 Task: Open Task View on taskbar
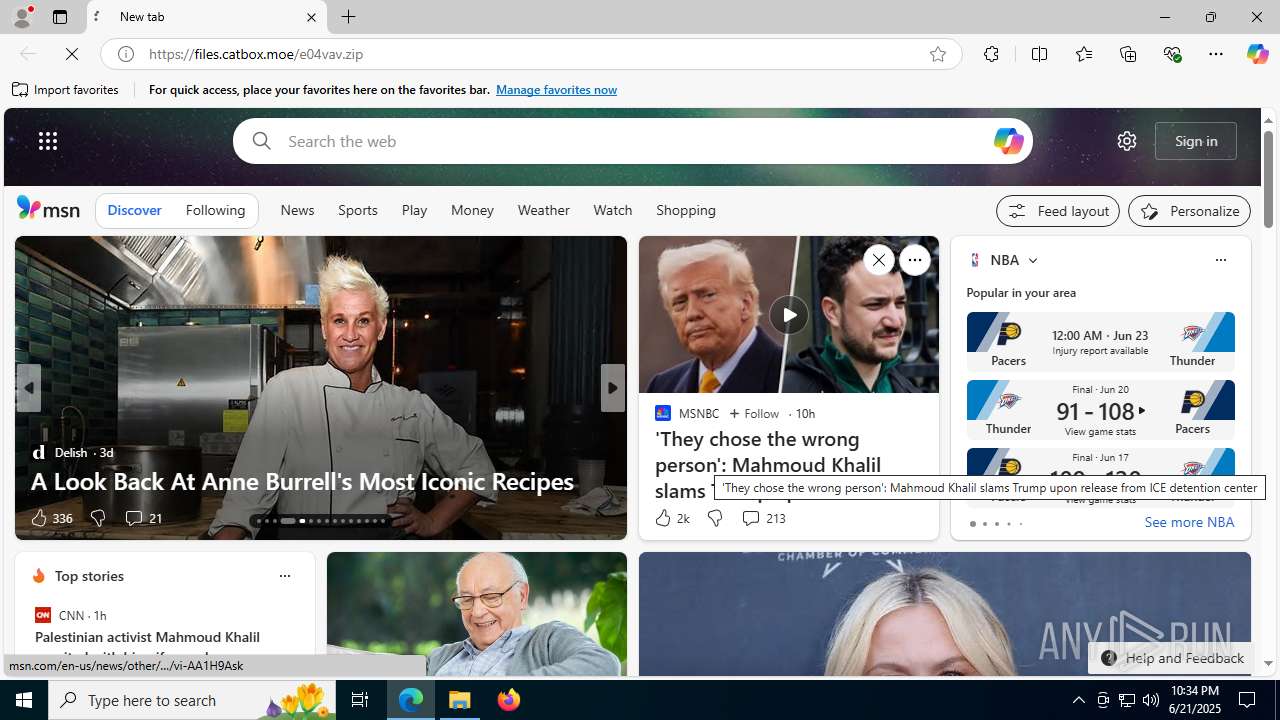pyautogui.click(x=360, y=700)
